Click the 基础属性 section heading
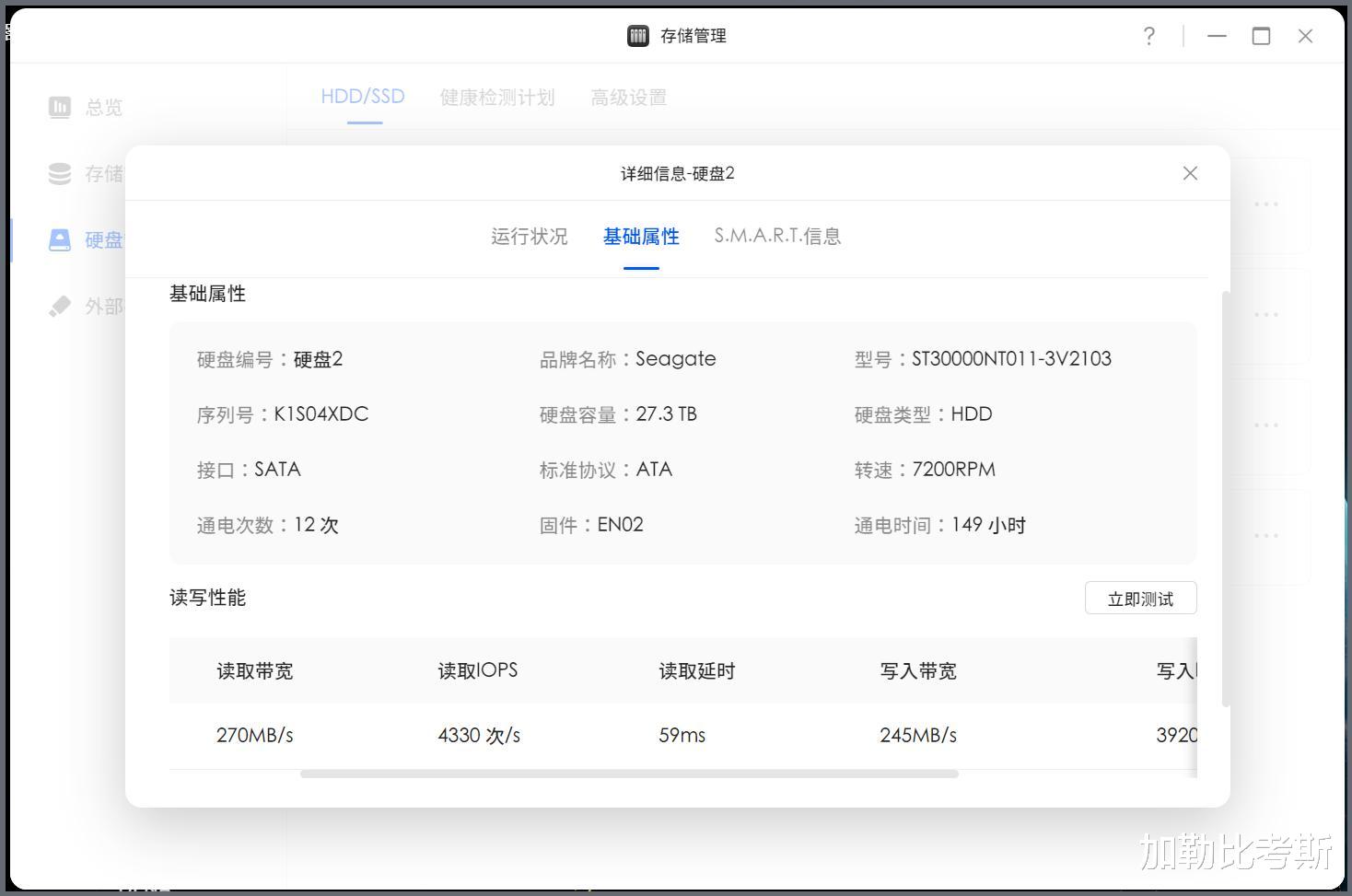Image resolution: width=1352 pixels, height=896 pixels. [208, 294]
